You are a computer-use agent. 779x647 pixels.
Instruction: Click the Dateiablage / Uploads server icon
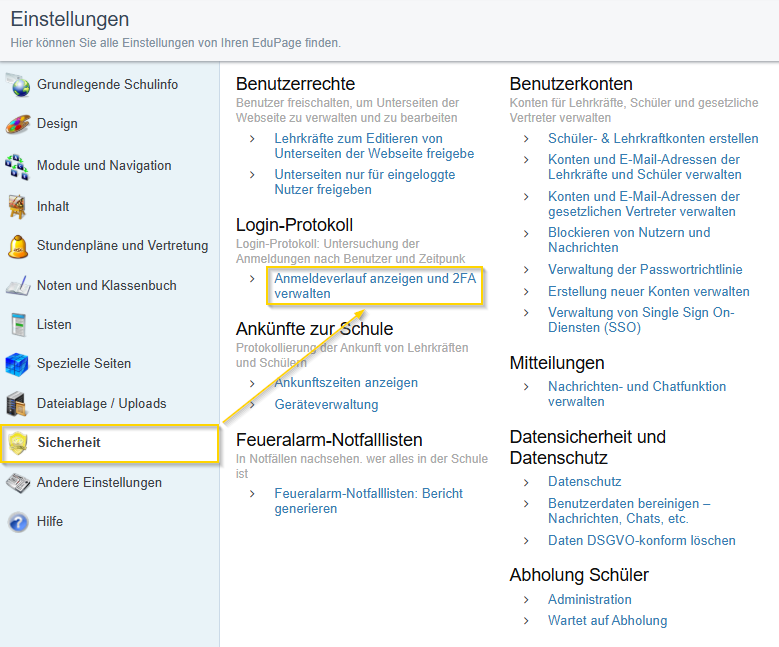coord(17,404)
